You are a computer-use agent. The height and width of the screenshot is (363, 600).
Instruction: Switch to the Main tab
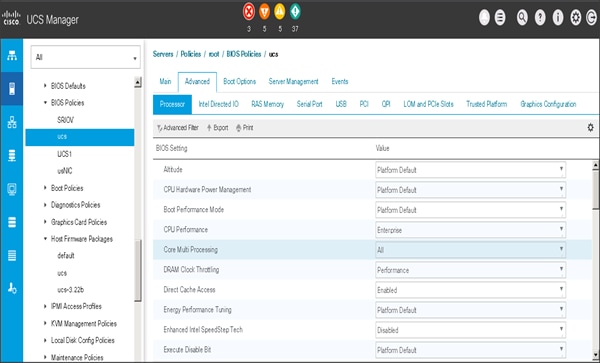[165, 81]
